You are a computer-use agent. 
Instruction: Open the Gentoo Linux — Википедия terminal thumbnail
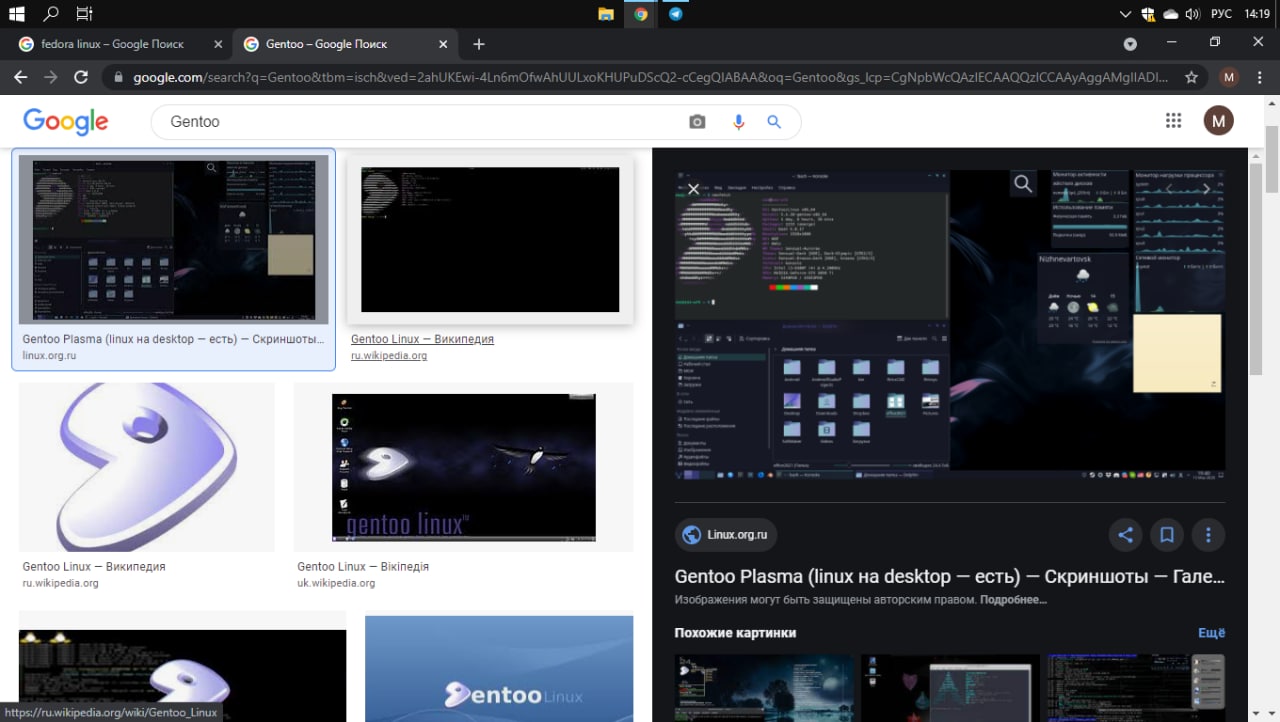(490, 239)
